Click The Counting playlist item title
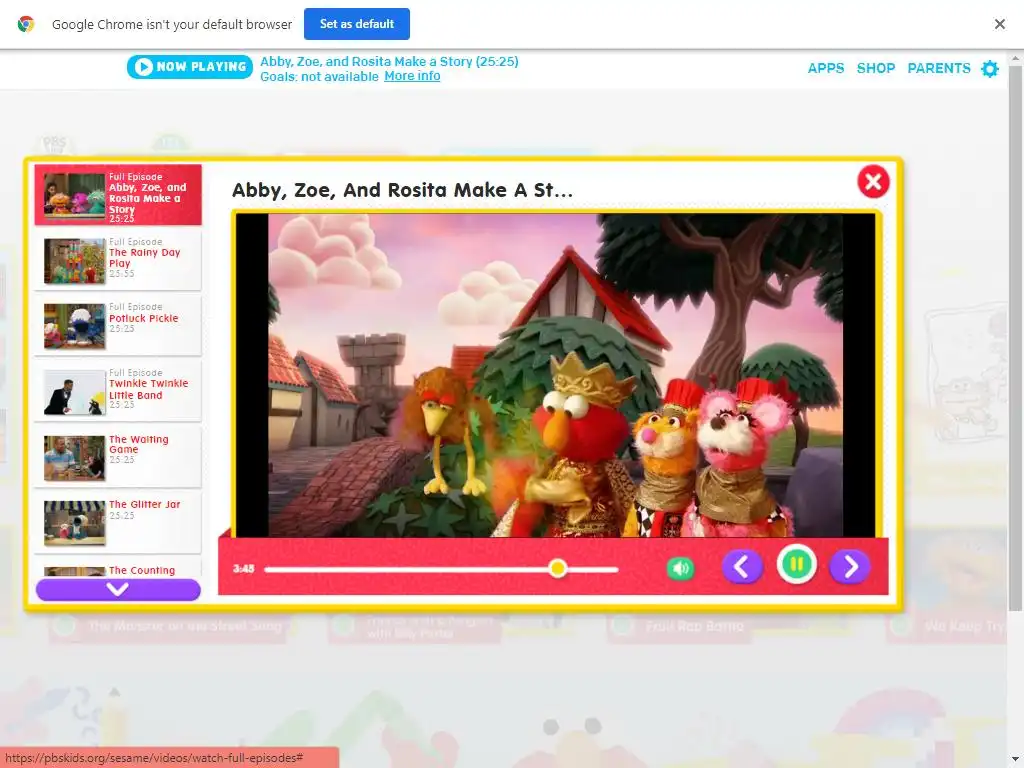The image size is (1024, 768). click(142, 570)
